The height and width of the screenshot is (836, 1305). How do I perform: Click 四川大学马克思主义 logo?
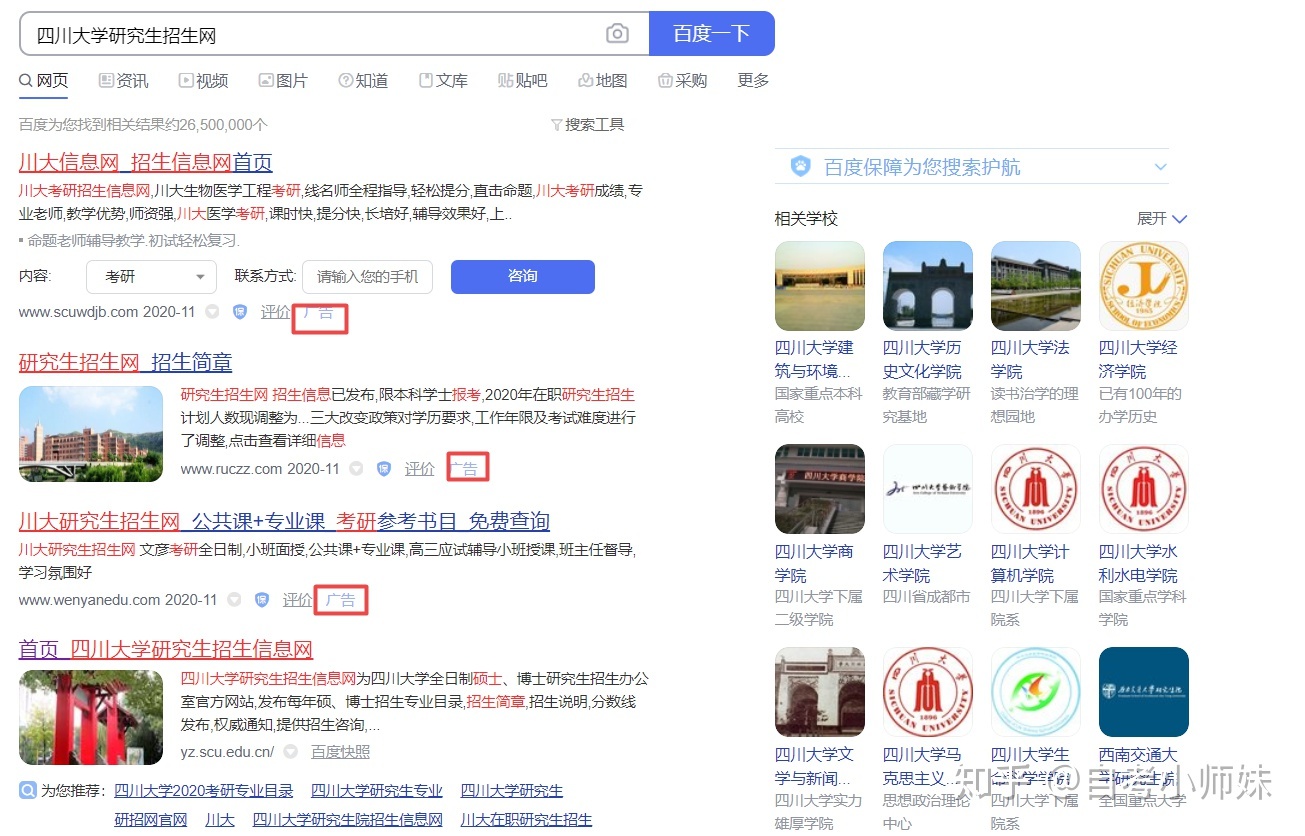coord(928,692)
